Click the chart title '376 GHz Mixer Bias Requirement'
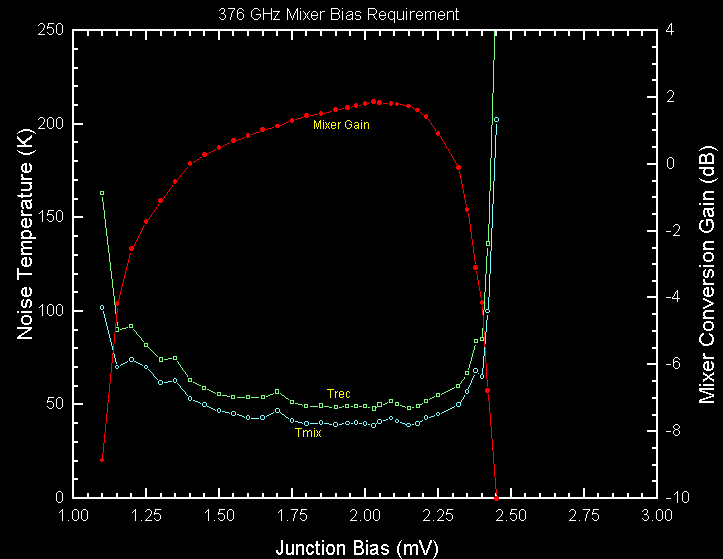 (x=339, y=14)
